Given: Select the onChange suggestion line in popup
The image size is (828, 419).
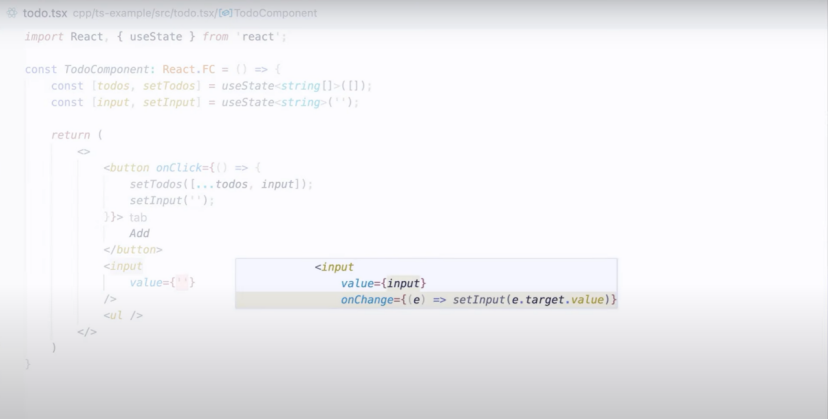Looking at the screenshot, I should (426, 300).
